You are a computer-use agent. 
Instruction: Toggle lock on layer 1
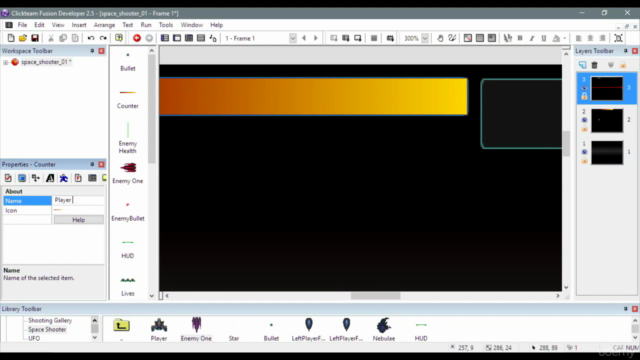point(584,161)
